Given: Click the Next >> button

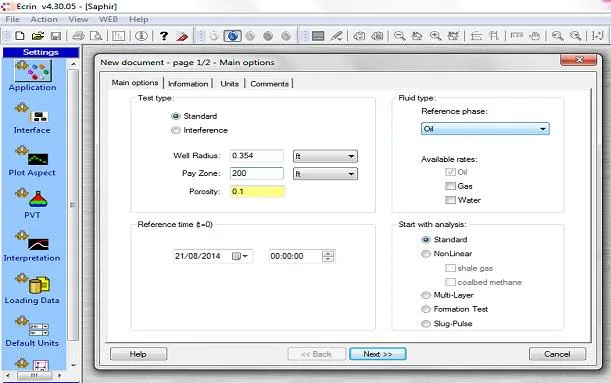Looking at the screenshot, I should coord(378,354).
